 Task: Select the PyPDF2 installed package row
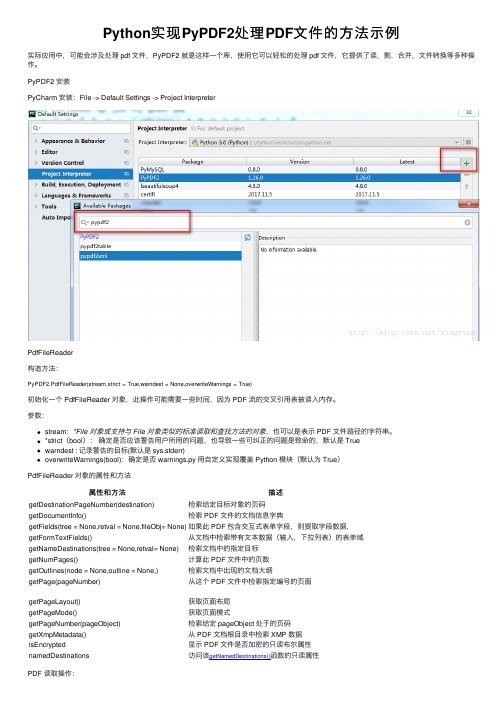click(x=299, y=178)
